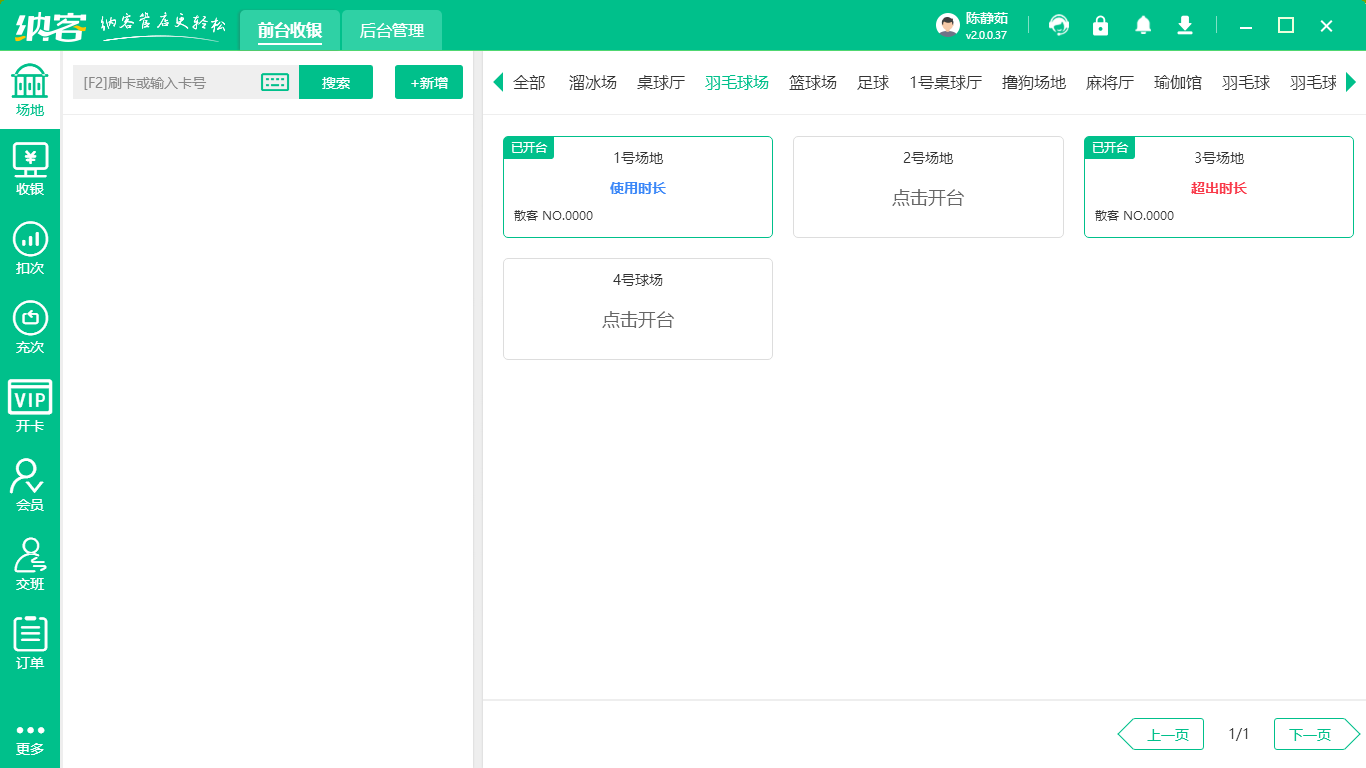Click the user avatar 陈静茹
The width and height of the screenshot is (1366, 768).
click(948, 25)
